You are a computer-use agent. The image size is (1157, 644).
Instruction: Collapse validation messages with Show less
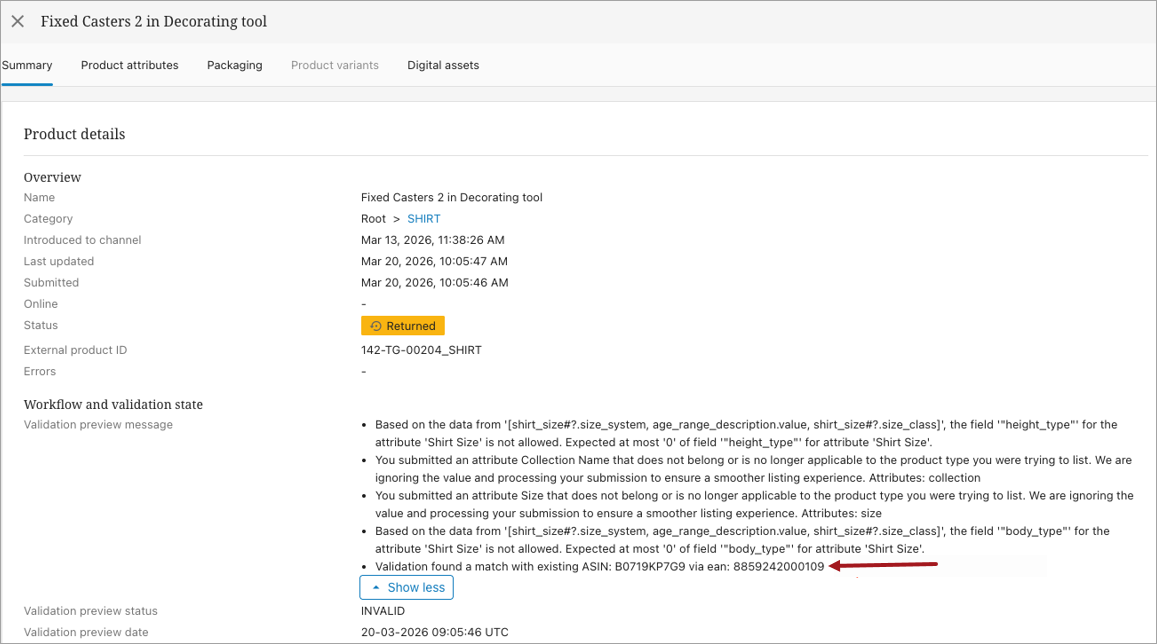406,588
